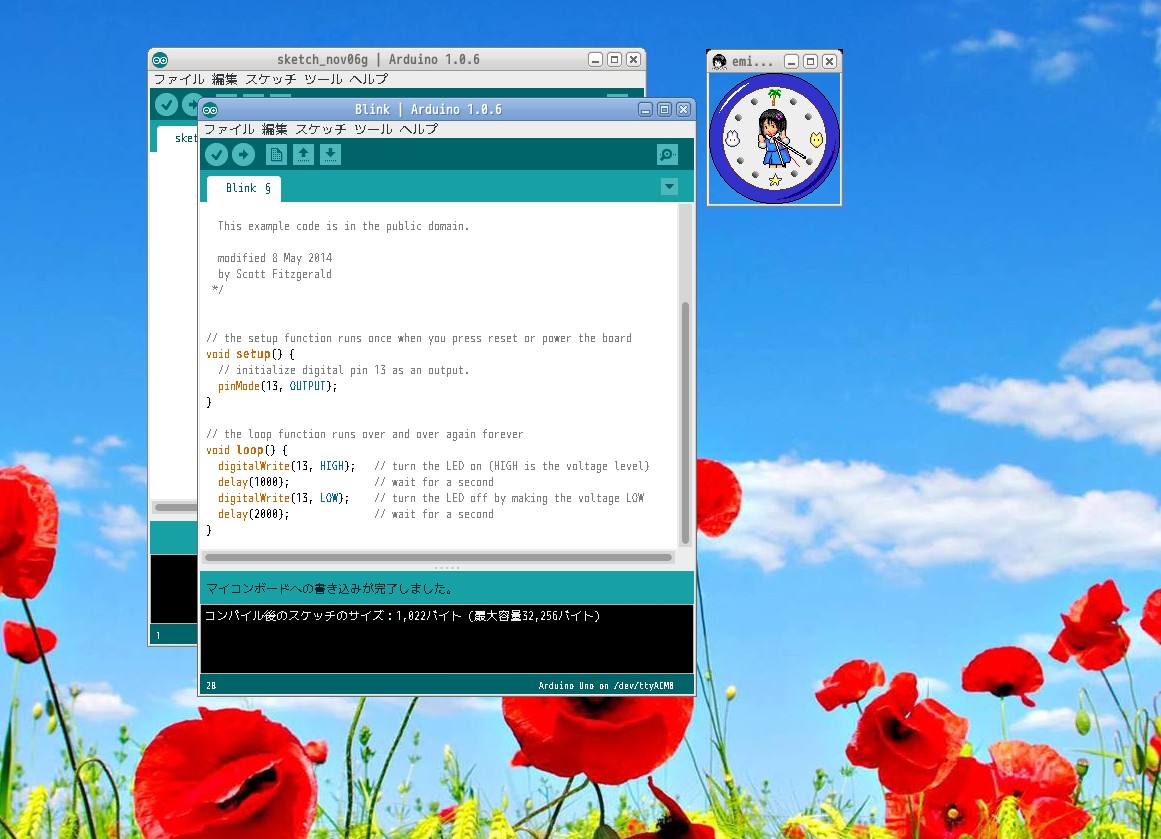Click the sket tab in the background window
The height and width of the screenshot is (839, 1161).
coord(185,138)
